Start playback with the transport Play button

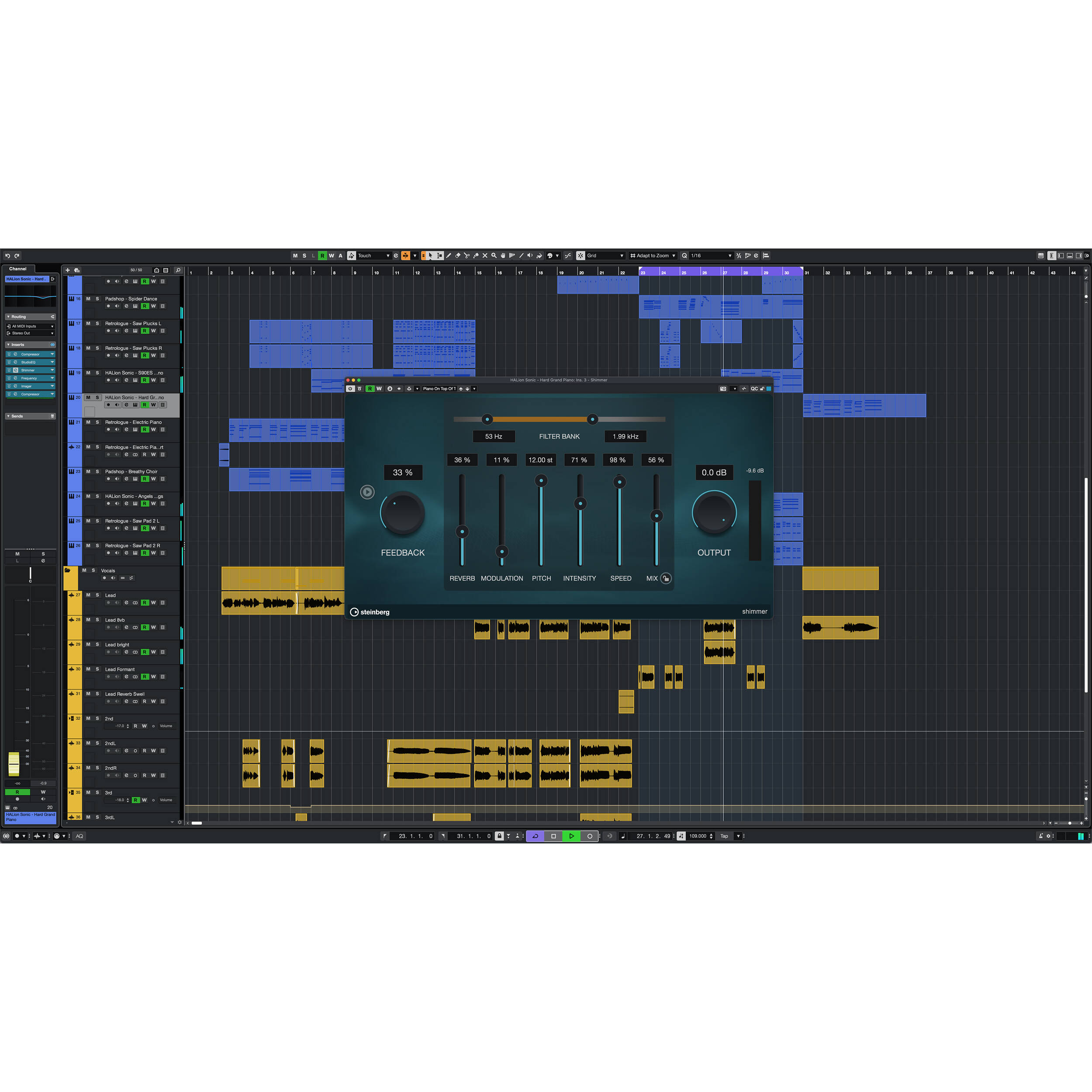coord(571,836)
